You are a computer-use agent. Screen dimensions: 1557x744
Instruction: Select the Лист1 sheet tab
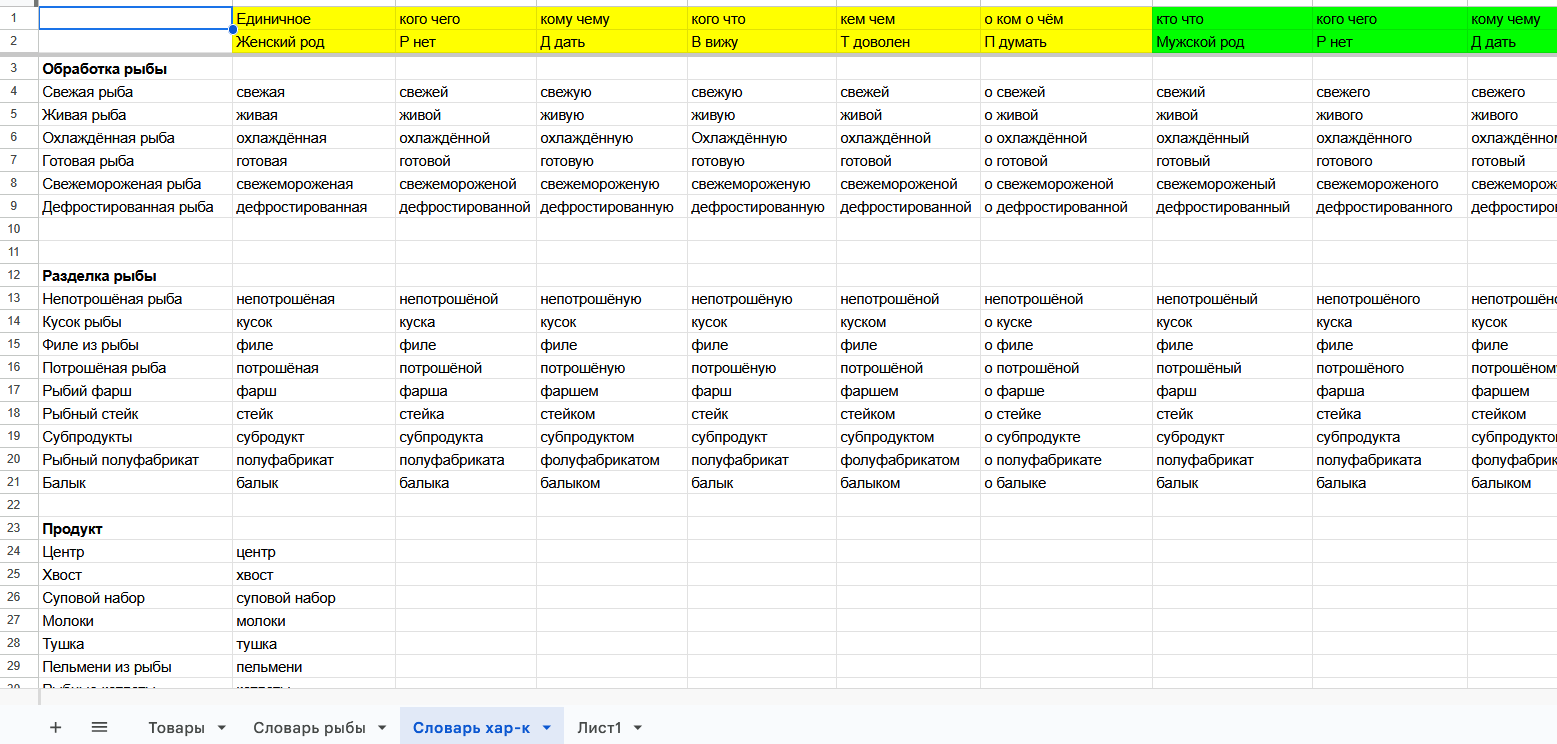(x=598, y=727)
